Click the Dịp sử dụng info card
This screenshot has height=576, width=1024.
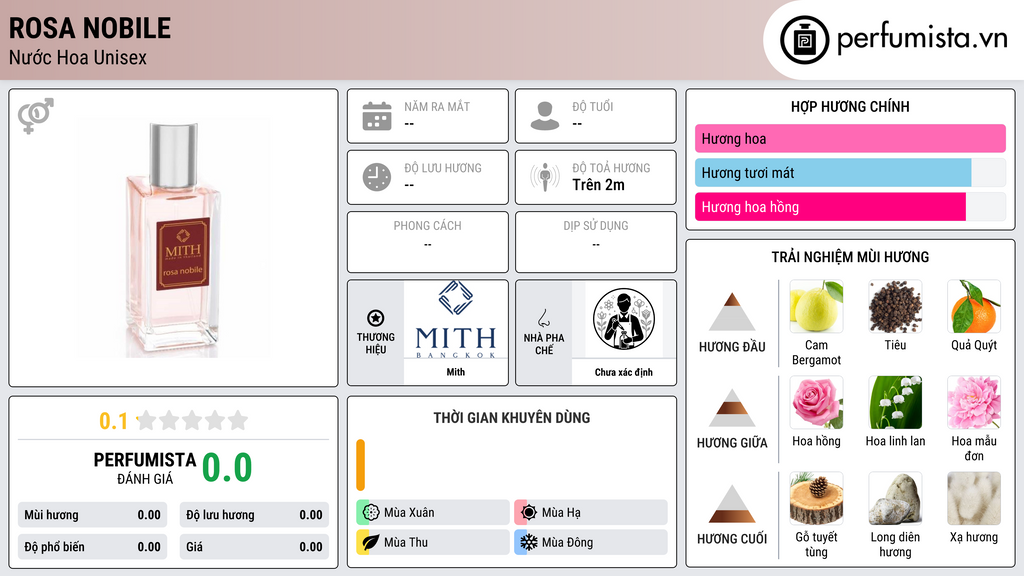pyautogui.click(x=596, y=242)
